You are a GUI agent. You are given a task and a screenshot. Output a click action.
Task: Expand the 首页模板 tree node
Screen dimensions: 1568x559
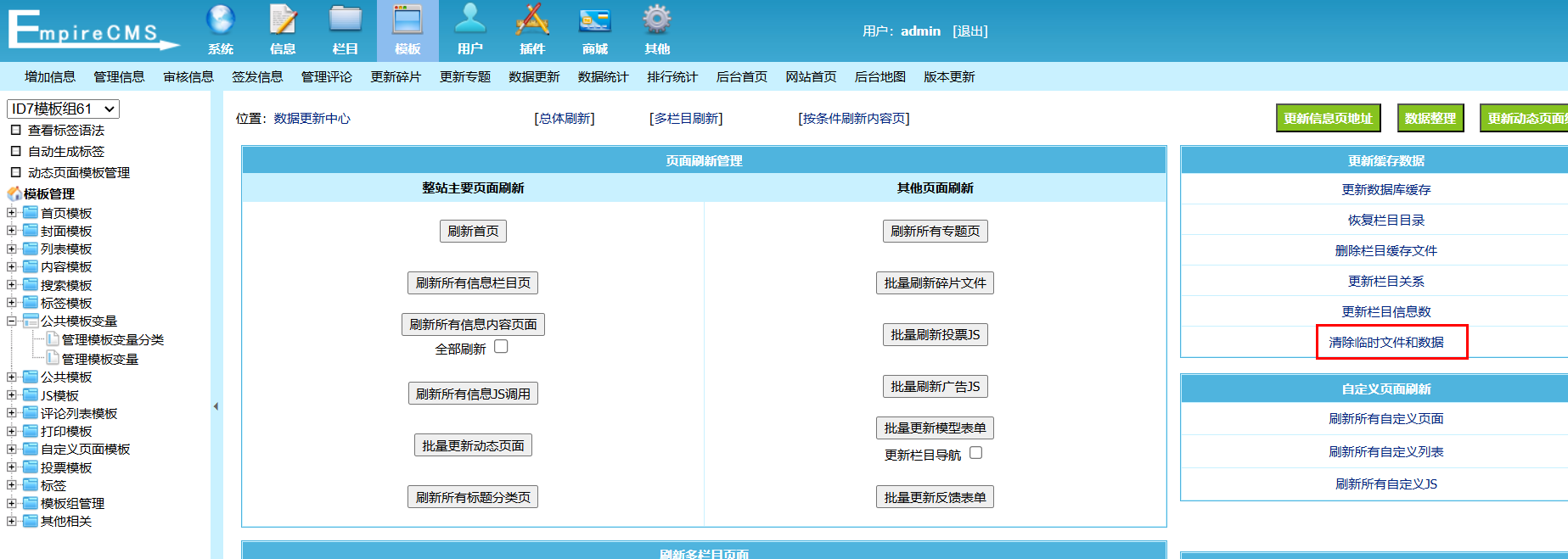[12, 213]
